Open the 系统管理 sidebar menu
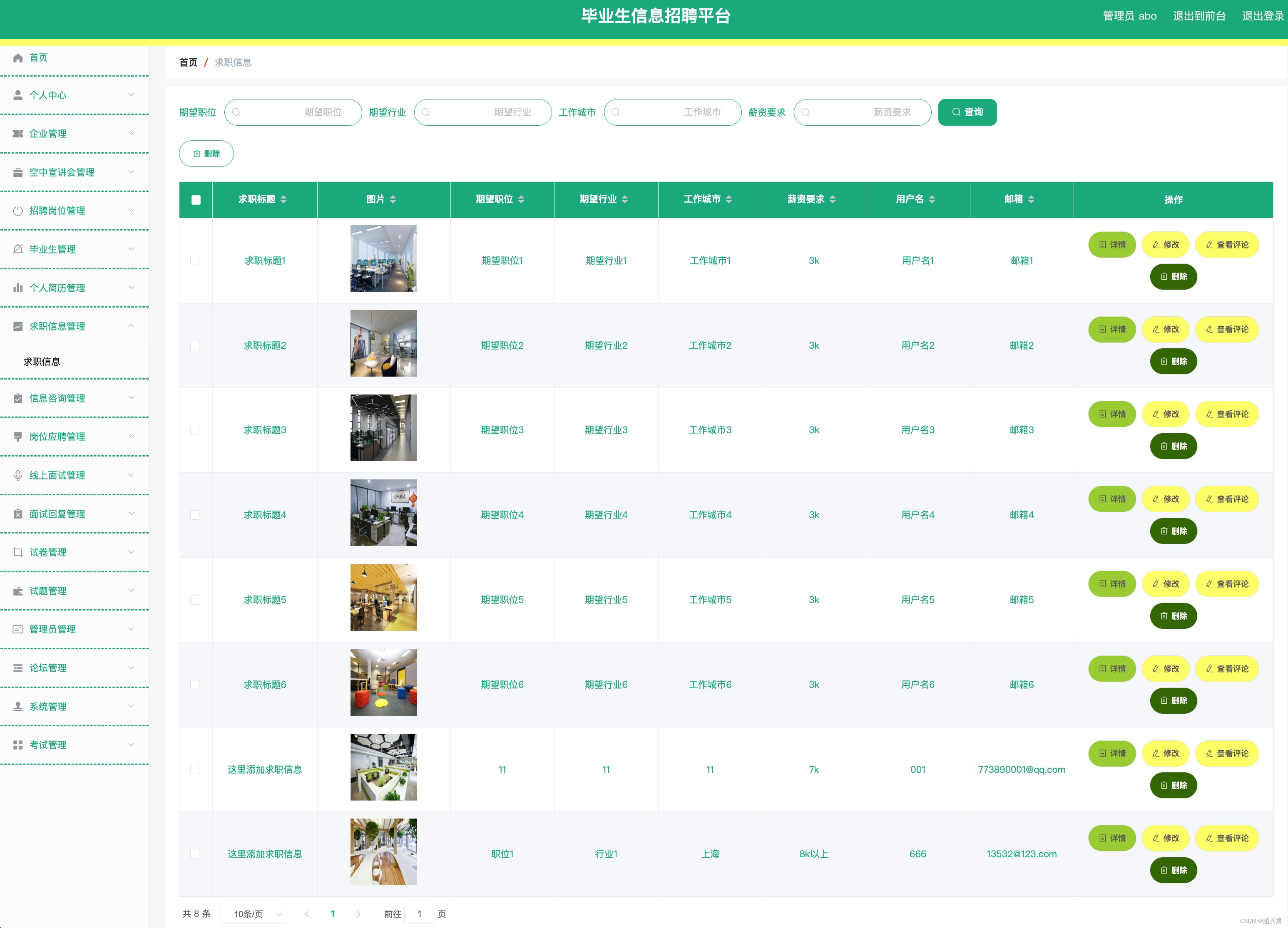Screen dimensions: 1288x928 click(75, 707)
